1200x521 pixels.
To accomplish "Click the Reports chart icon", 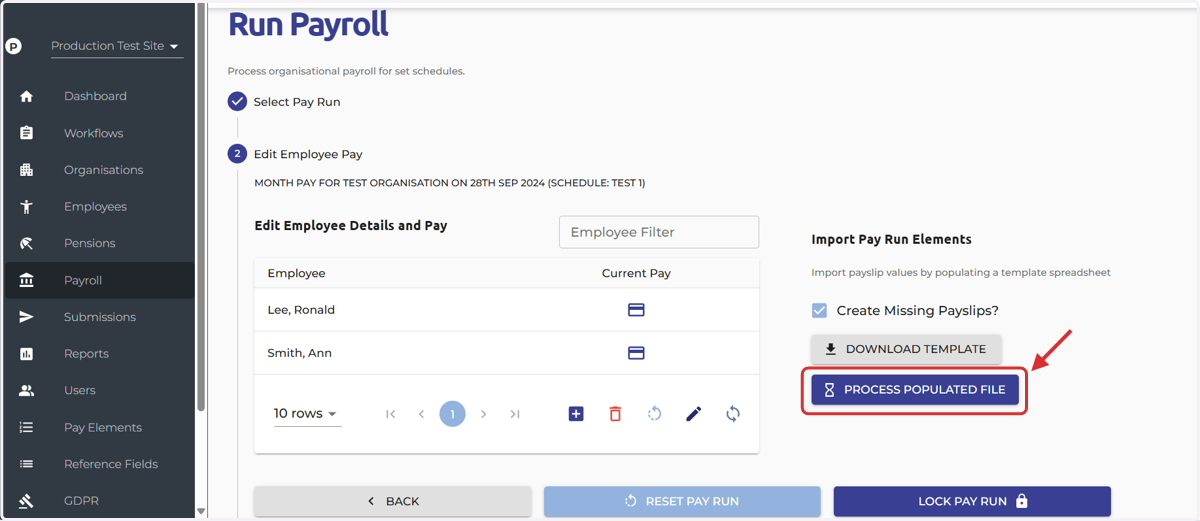I will tap(26, 354).
